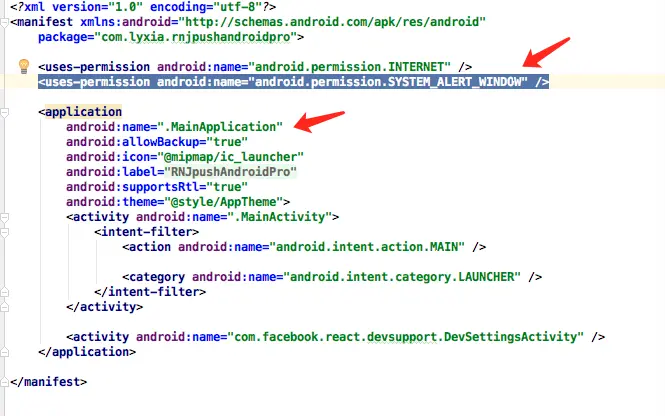Click the ".MainApplication" name value

(x=220, y=127)
